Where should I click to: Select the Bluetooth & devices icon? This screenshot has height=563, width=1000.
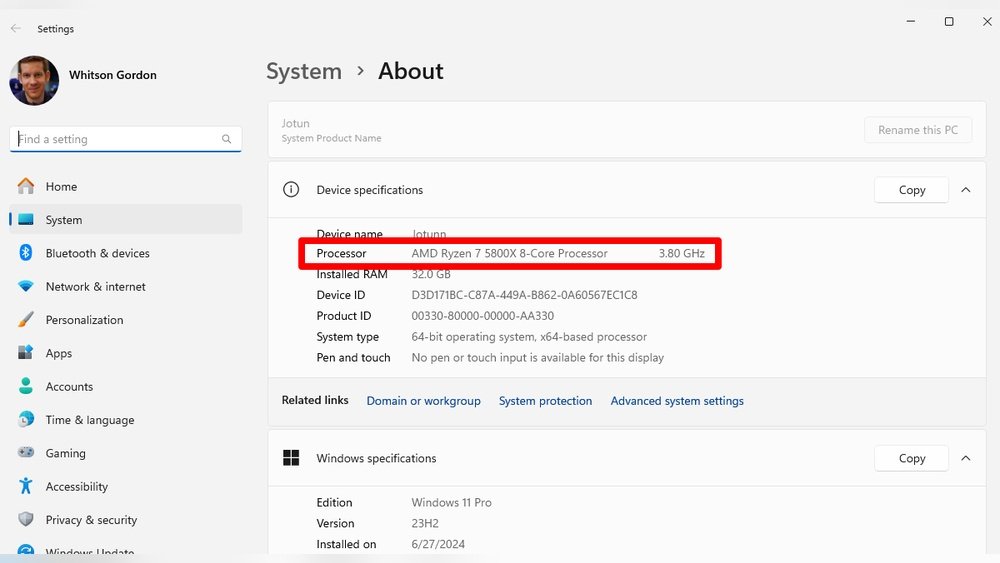(26, 253)
